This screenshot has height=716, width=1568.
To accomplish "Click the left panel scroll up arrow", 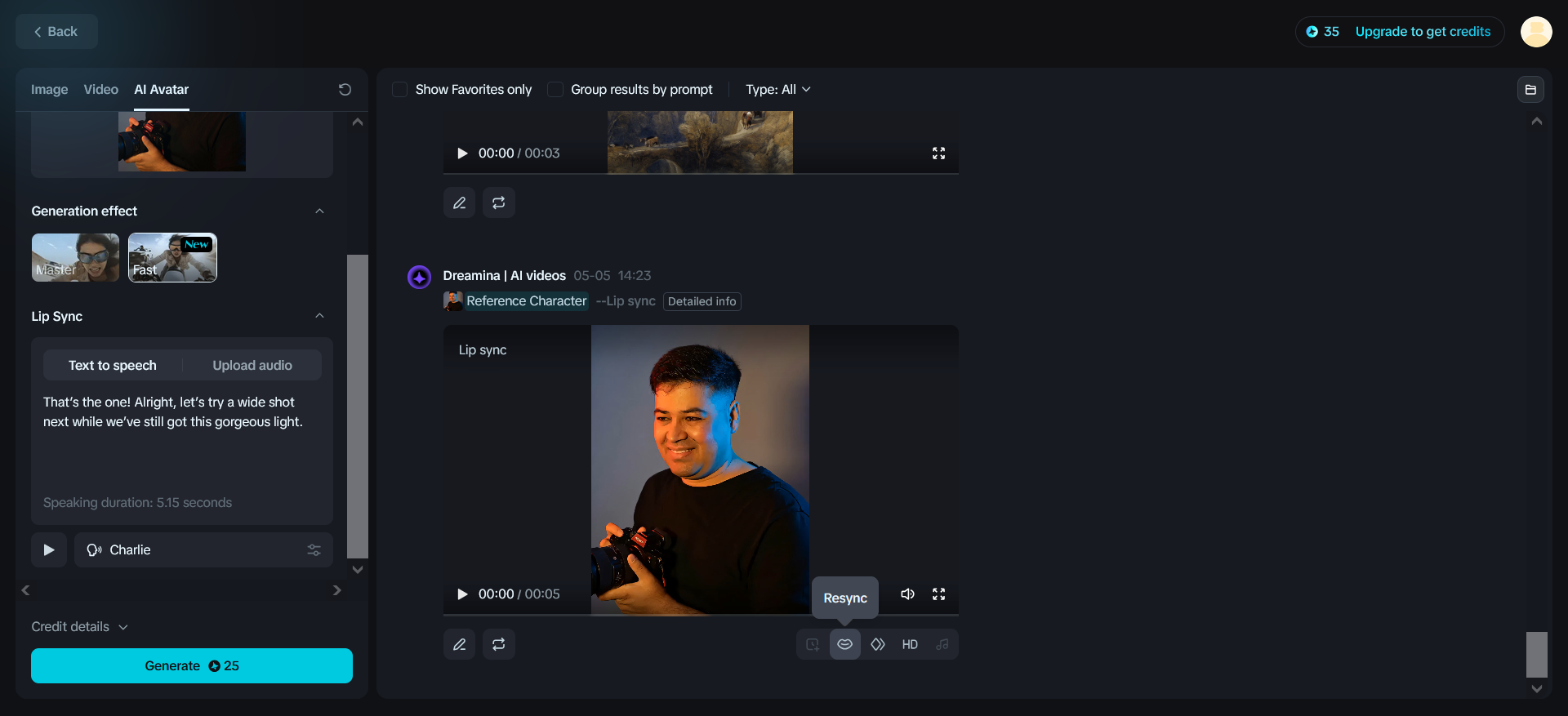I will point(358,122).
